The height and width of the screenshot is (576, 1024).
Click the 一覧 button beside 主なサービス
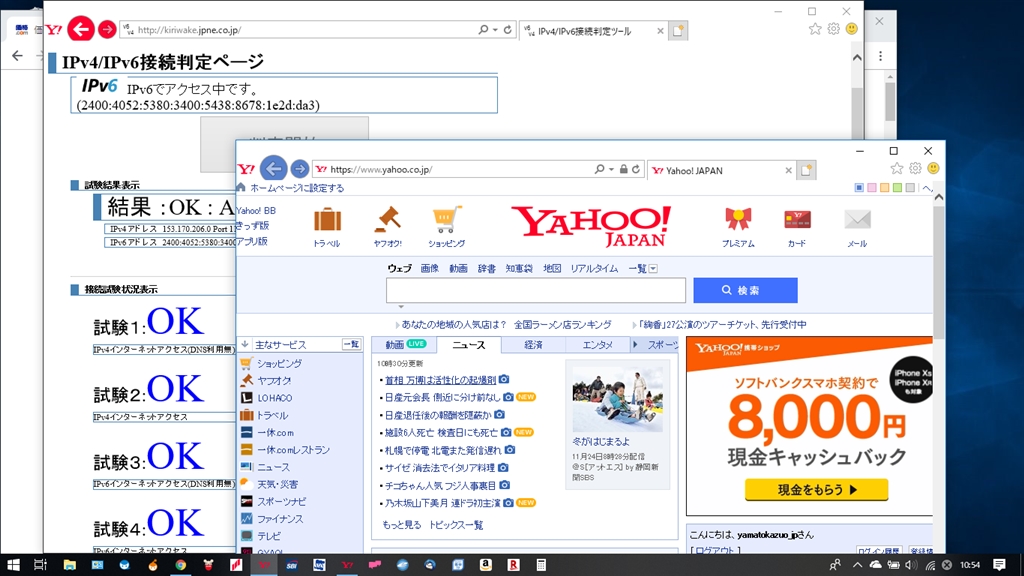[x=351, y=344]
